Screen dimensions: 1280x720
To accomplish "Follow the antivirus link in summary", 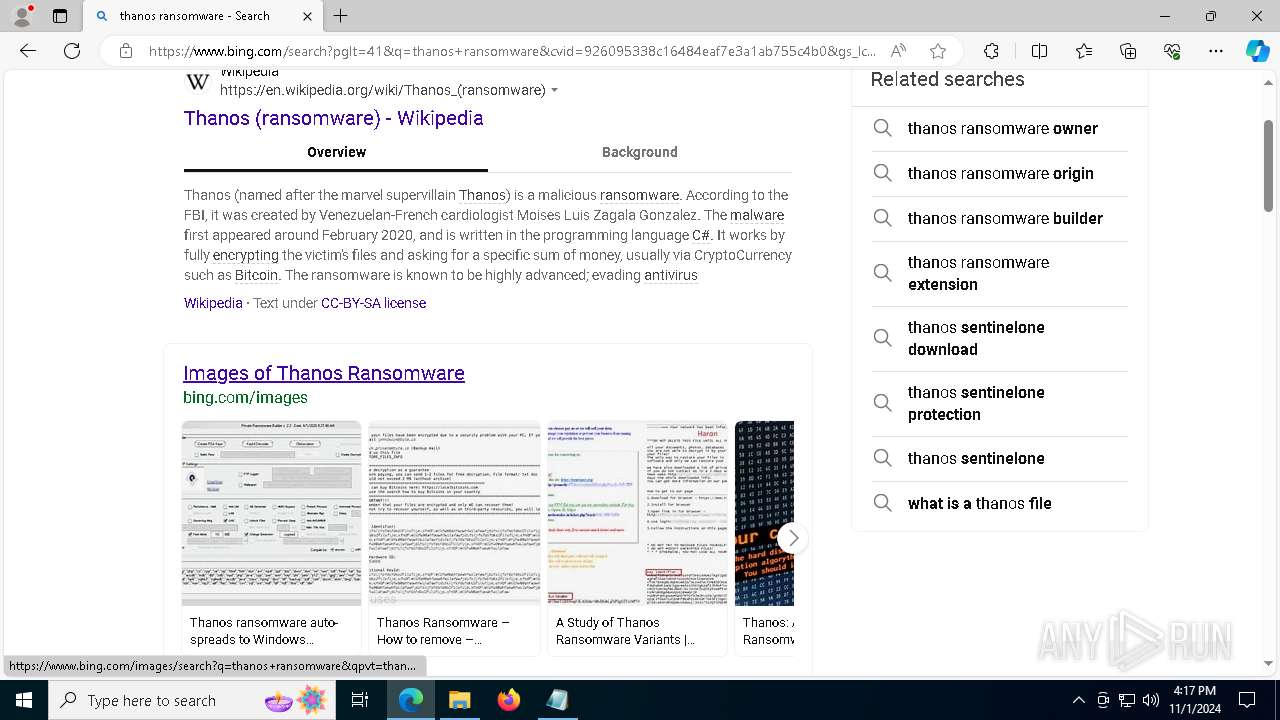I will click(x=670, y=275).
